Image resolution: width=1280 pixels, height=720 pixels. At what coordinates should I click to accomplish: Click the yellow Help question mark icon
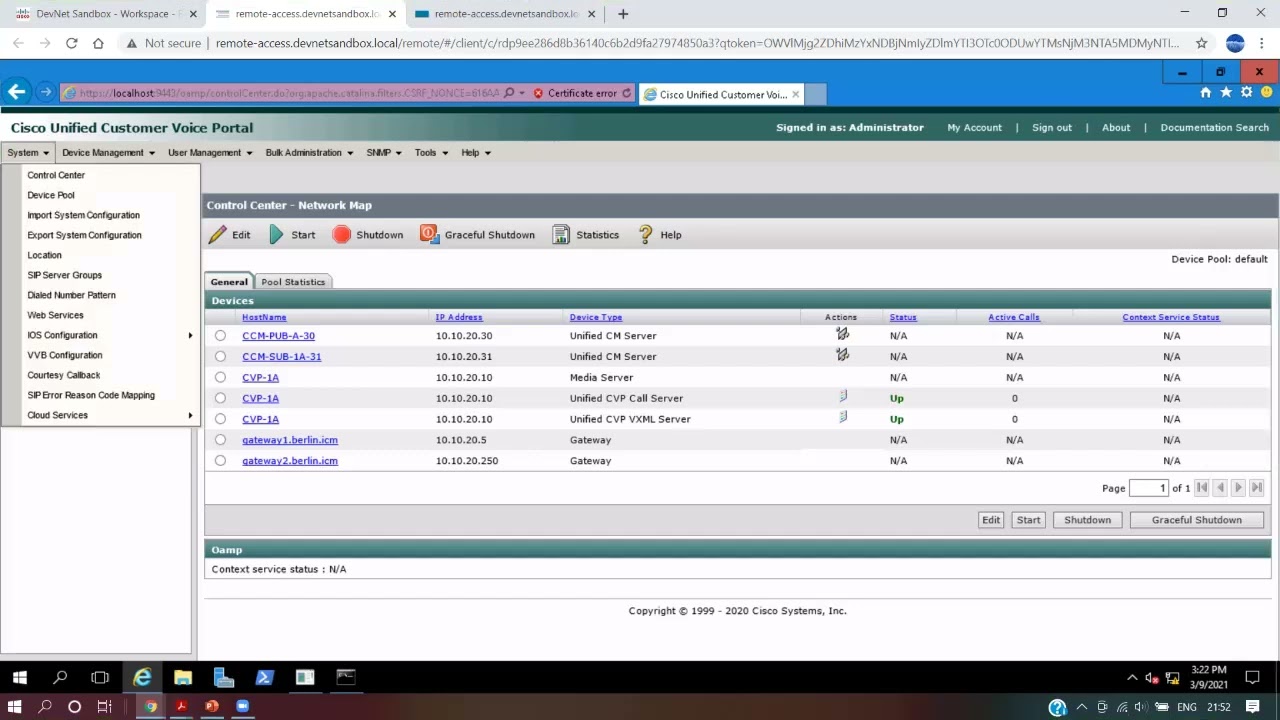coord(645,234)
